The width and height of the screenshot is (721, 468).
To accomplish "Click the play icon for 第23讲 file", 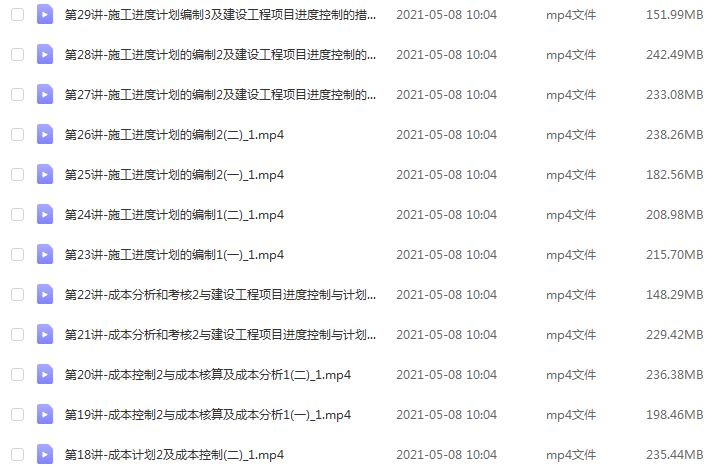I will pos(45,255).
